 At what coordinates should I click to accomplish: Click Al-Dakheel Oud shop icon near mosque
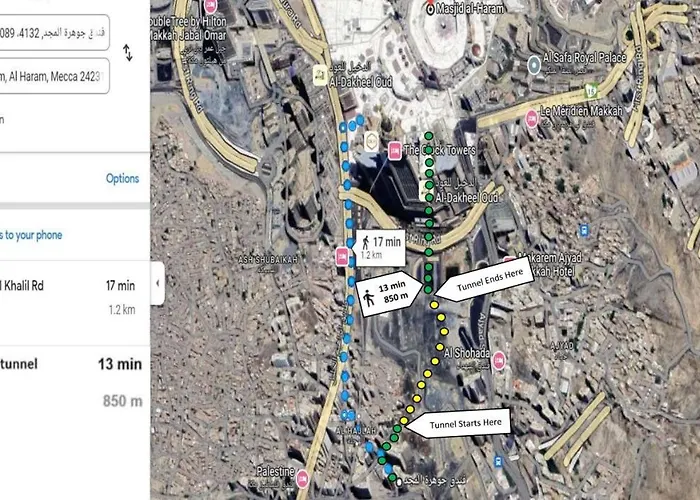[320, 75]
